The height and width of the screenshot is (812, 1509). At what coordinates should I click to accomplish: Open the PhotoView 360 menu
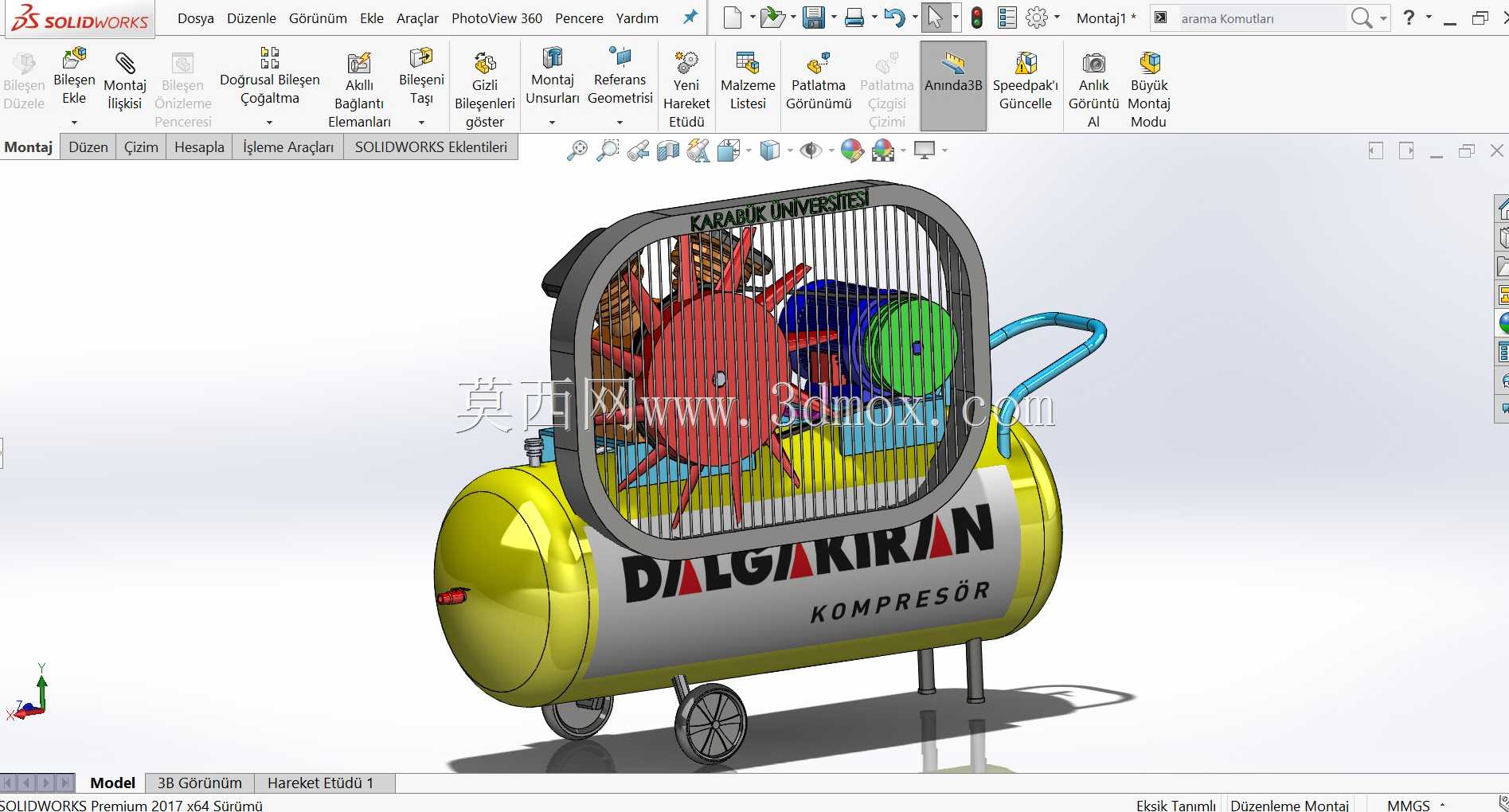[497, 18]
